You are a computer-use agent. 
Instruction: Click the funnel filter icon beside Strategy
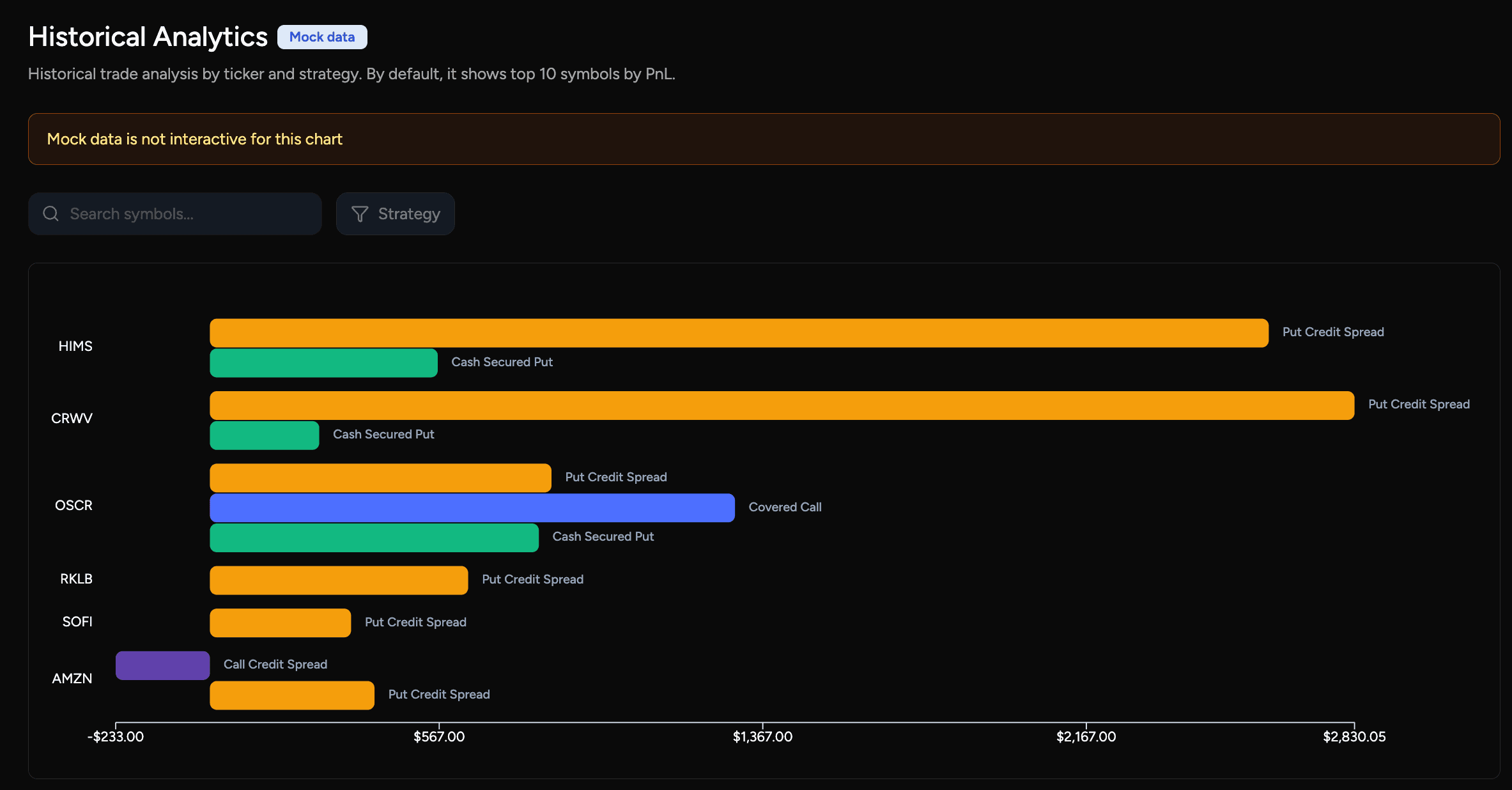[360, 213]
